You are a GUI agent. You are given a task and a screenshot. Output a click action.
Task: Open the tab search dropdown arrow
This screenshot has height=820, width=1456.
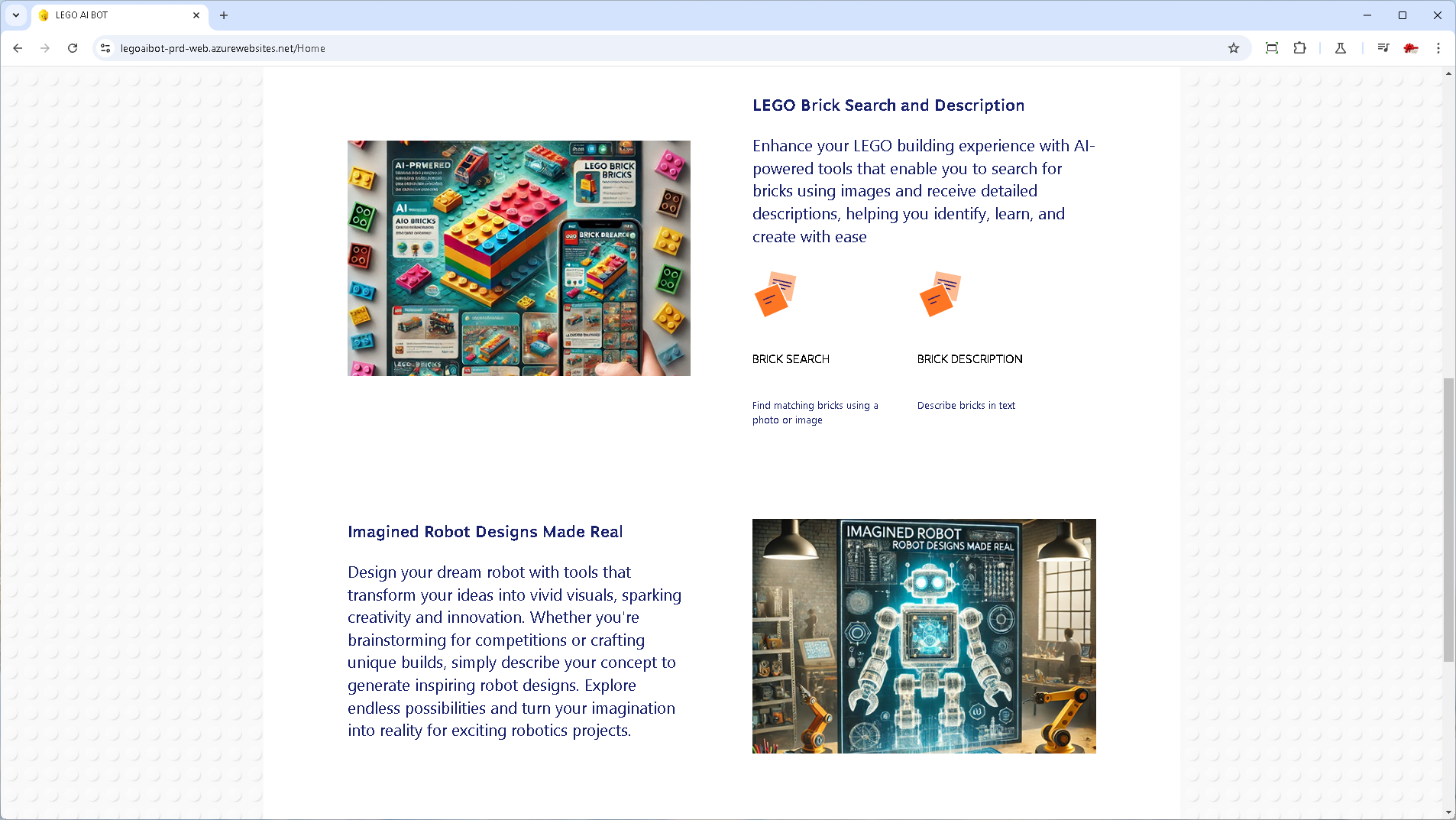(16, 15)
